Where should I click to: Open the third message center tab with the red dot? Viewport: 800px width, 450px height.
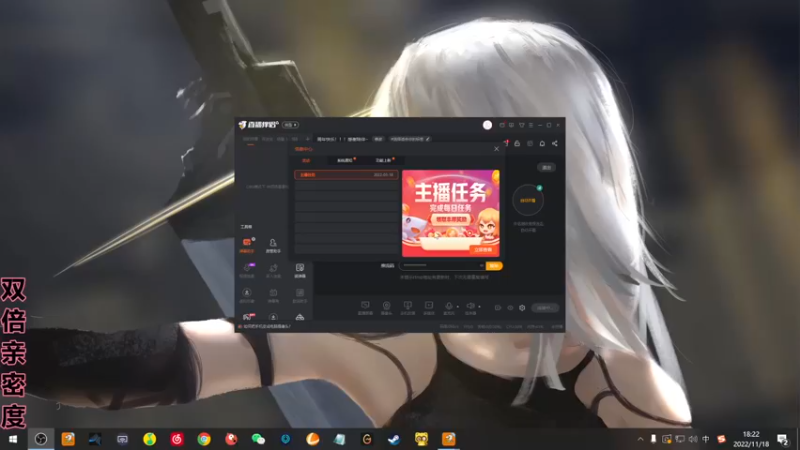click(x=385, y=161)
